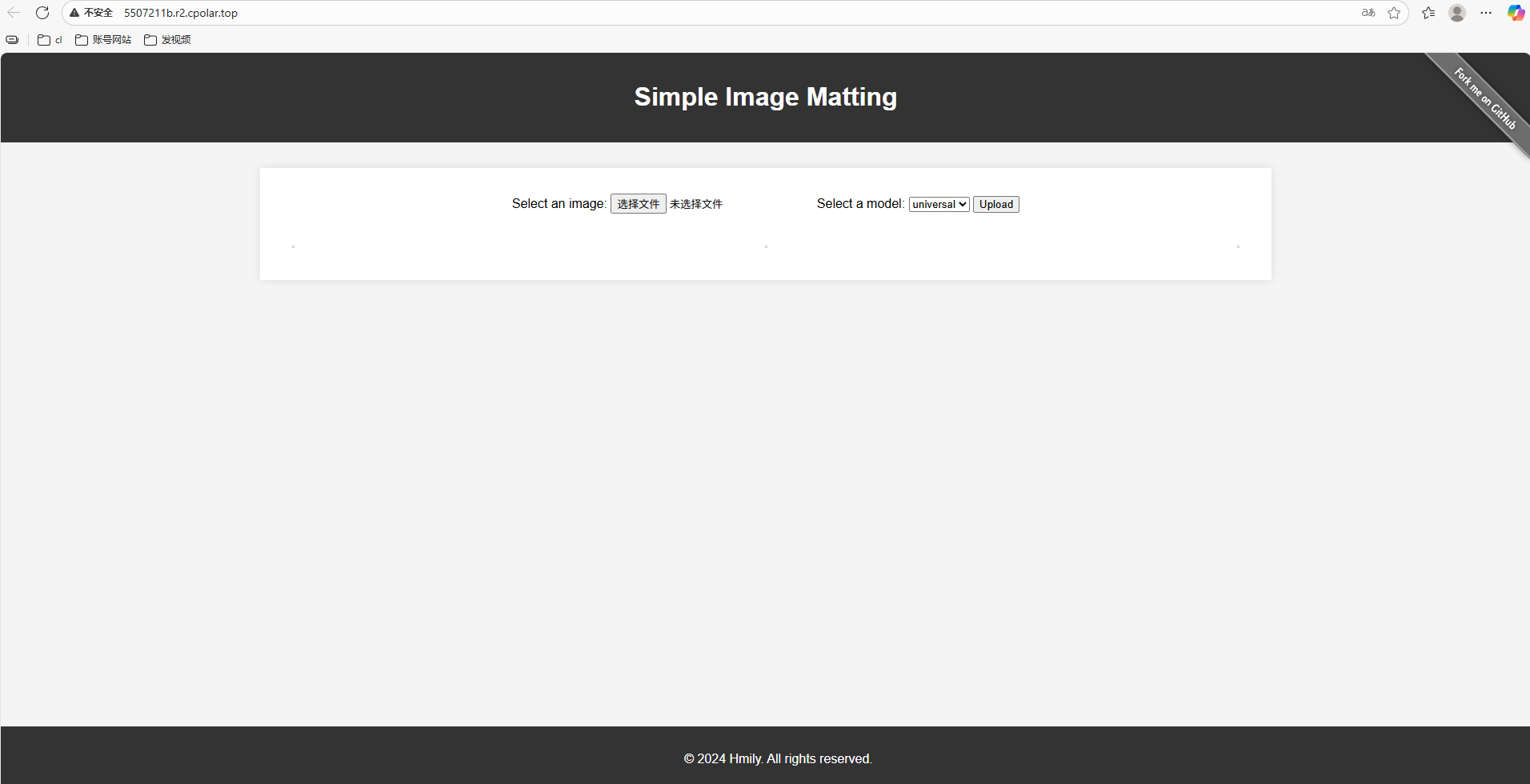
Task: Open the favorites list icon
Action: (1428, 13)
